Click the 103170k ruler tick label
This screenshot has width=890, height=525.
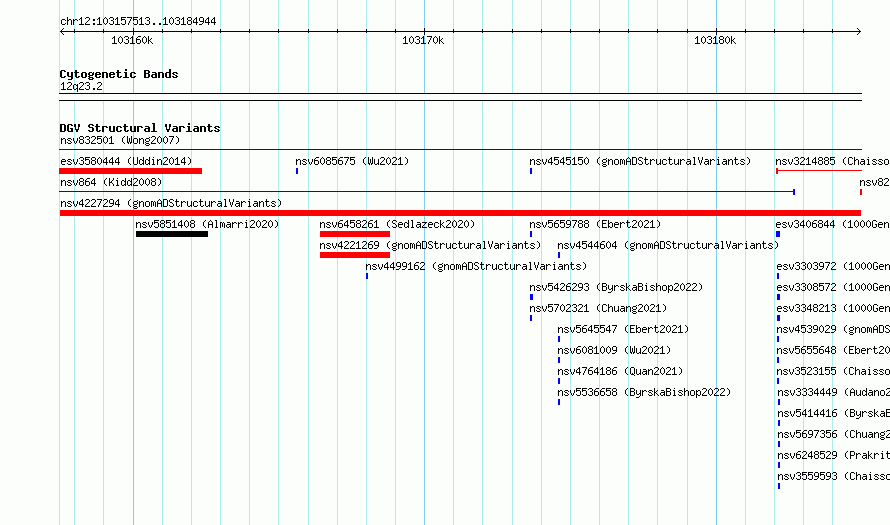[x=423, y=40]
